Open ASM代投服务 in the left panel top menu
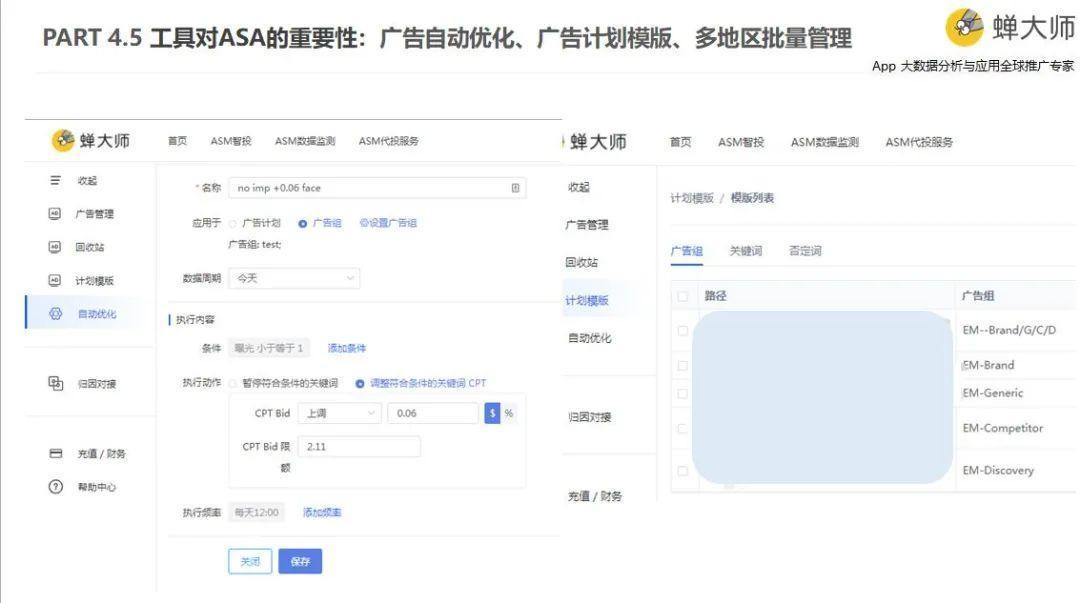Image resolution: width=1080 pixels, height=603 pixels. pos(388,141)
